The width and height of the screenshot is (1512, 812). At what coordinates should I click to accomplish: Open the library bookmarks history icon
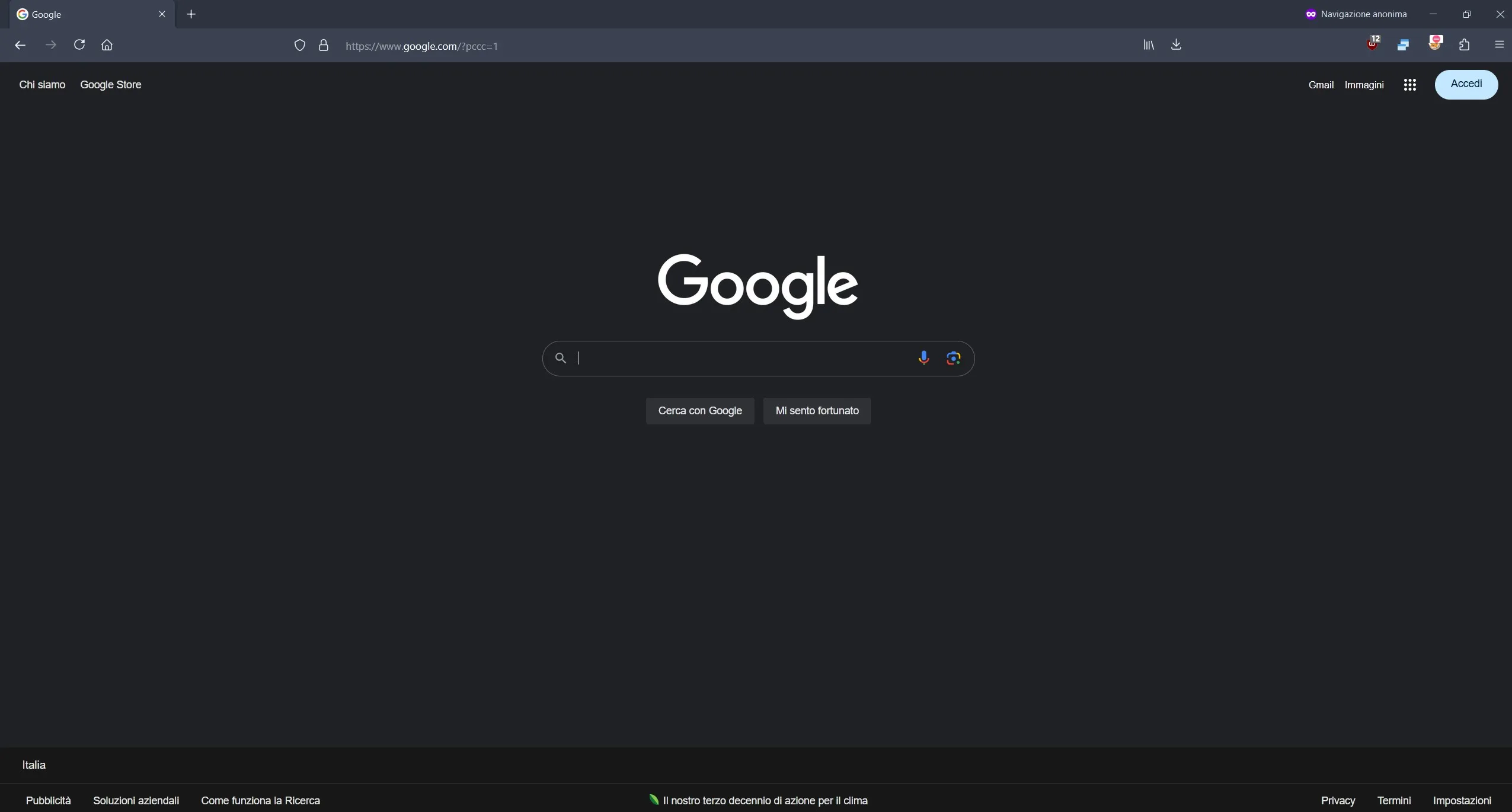(1149, 45)
